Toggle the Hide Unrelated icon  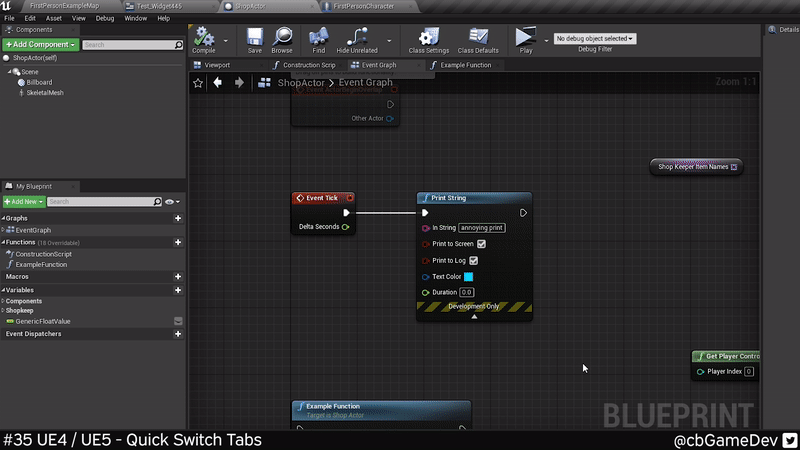pyautogui.click(x=357, y=38)
